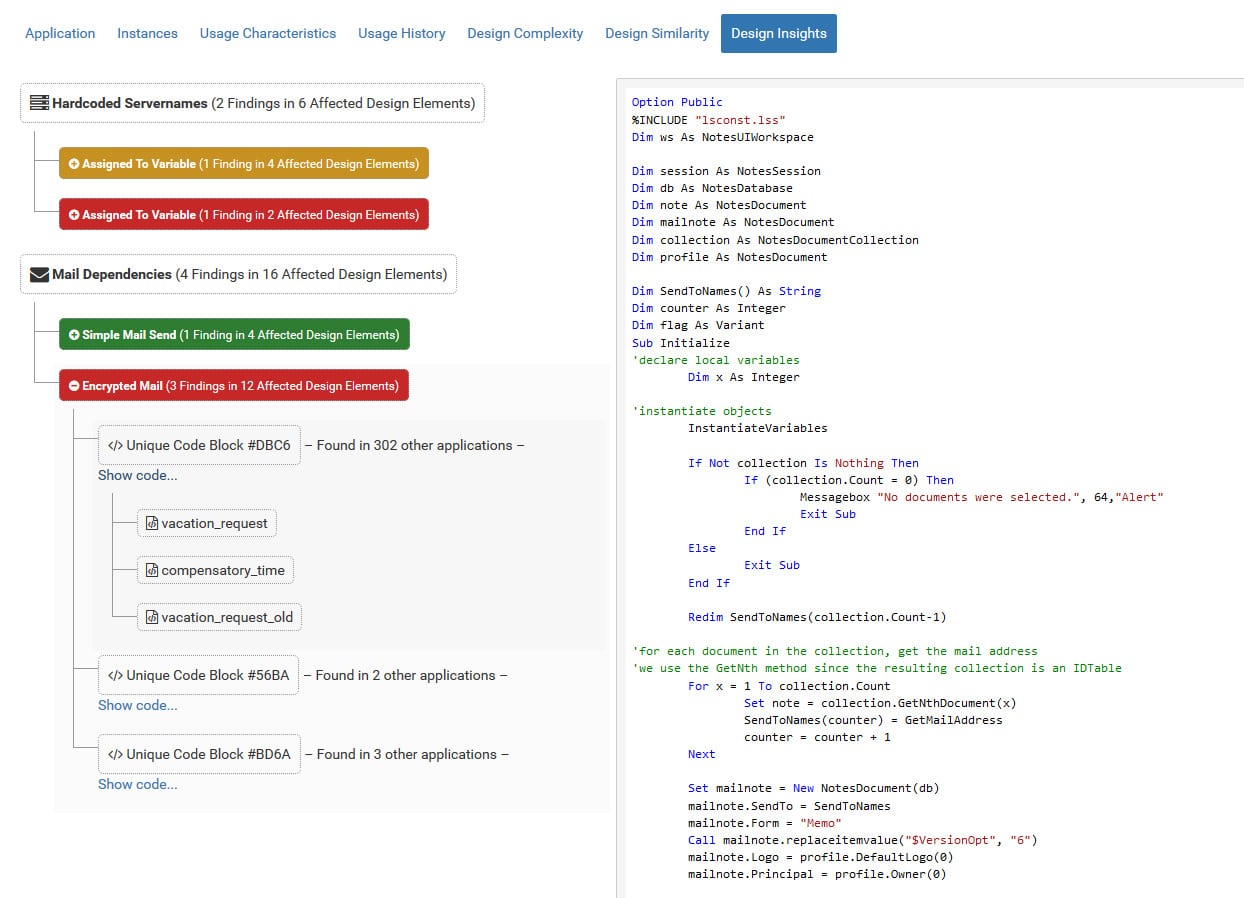Open the Usage History tab
This screenshot has width=1244, height=898.
401,33
